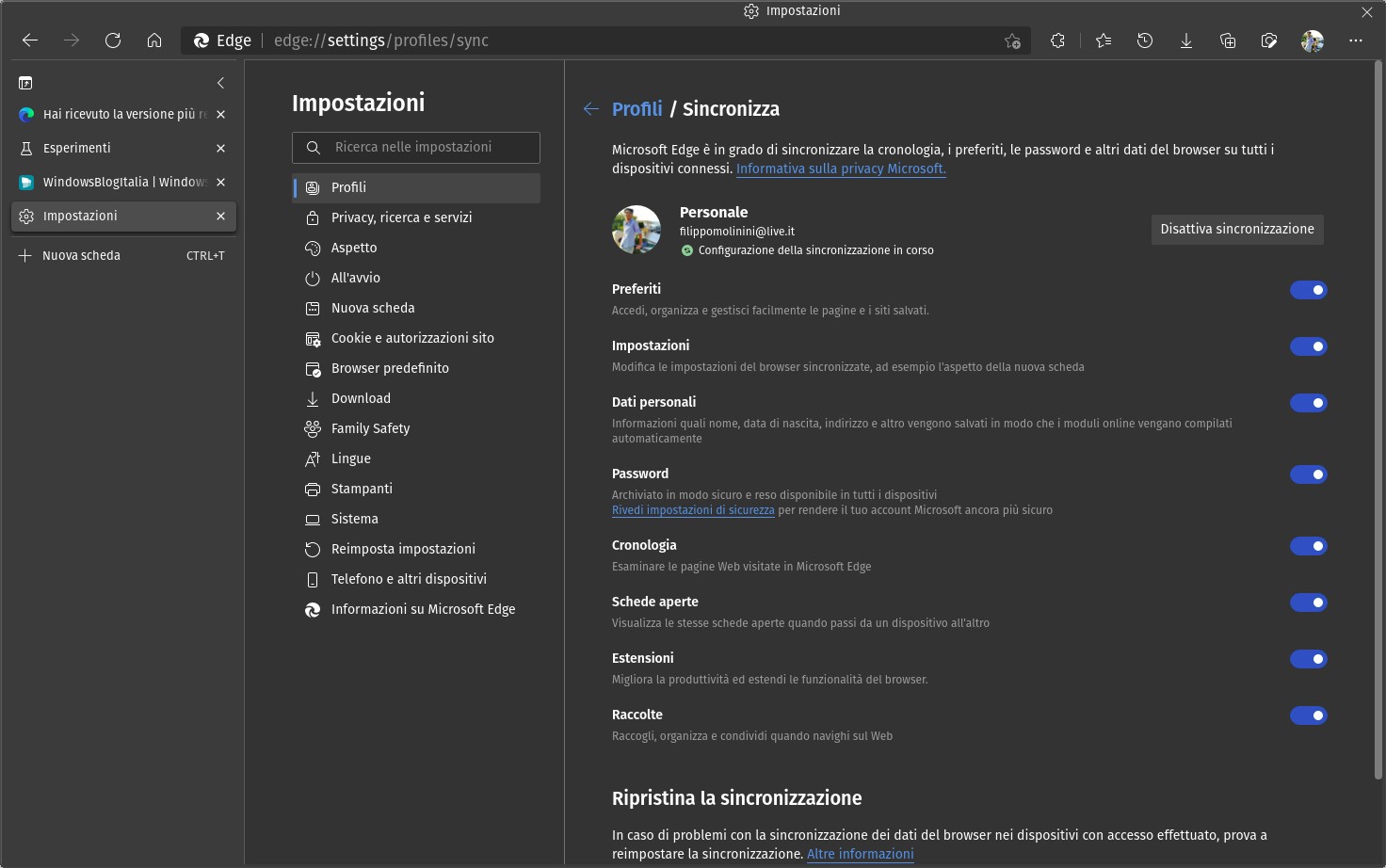Open the Settings and more menu
The image size is (1386, 868).
(1356, 40)
